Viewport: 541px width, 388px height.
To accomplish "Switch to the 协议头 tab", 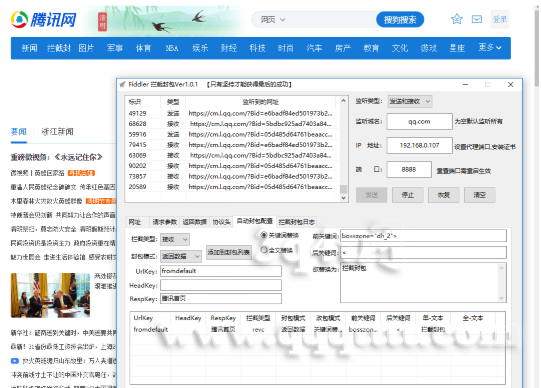I will (x=221, y=222).
